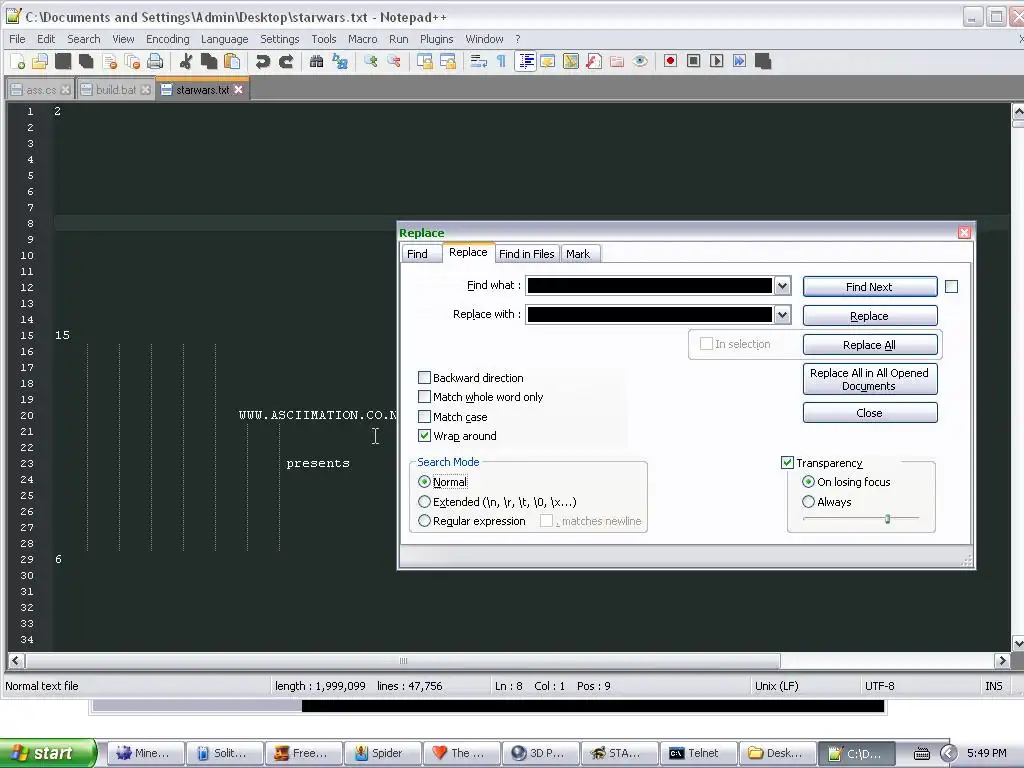Toggle the Indent guide toolbar icon
The height and width of the screenshot is (768, 1024).
[x=525, y=61]
